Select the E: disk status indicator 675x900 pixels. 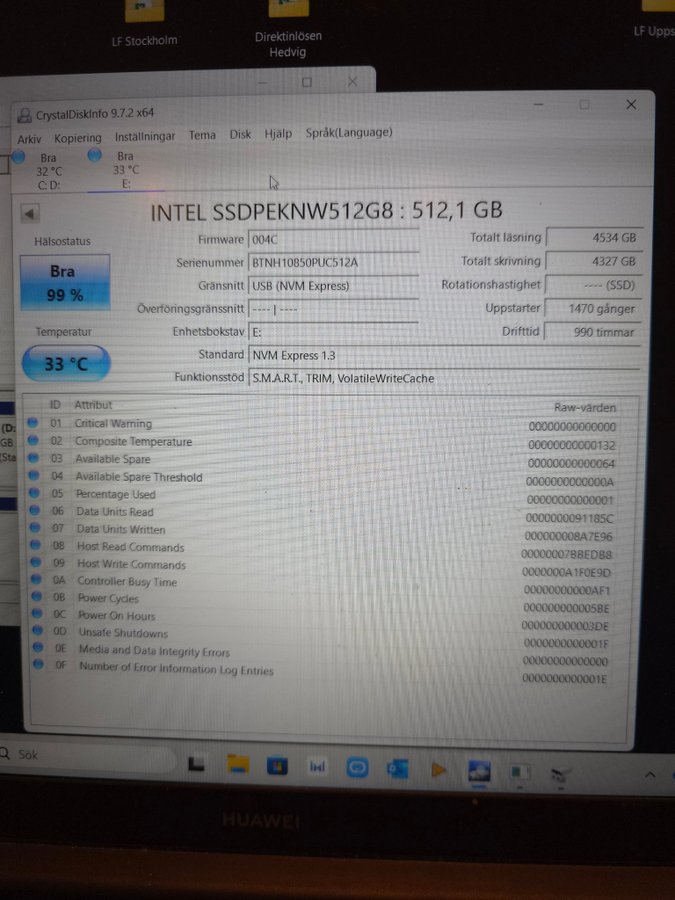pyautogui.click(x=124, y=170)
